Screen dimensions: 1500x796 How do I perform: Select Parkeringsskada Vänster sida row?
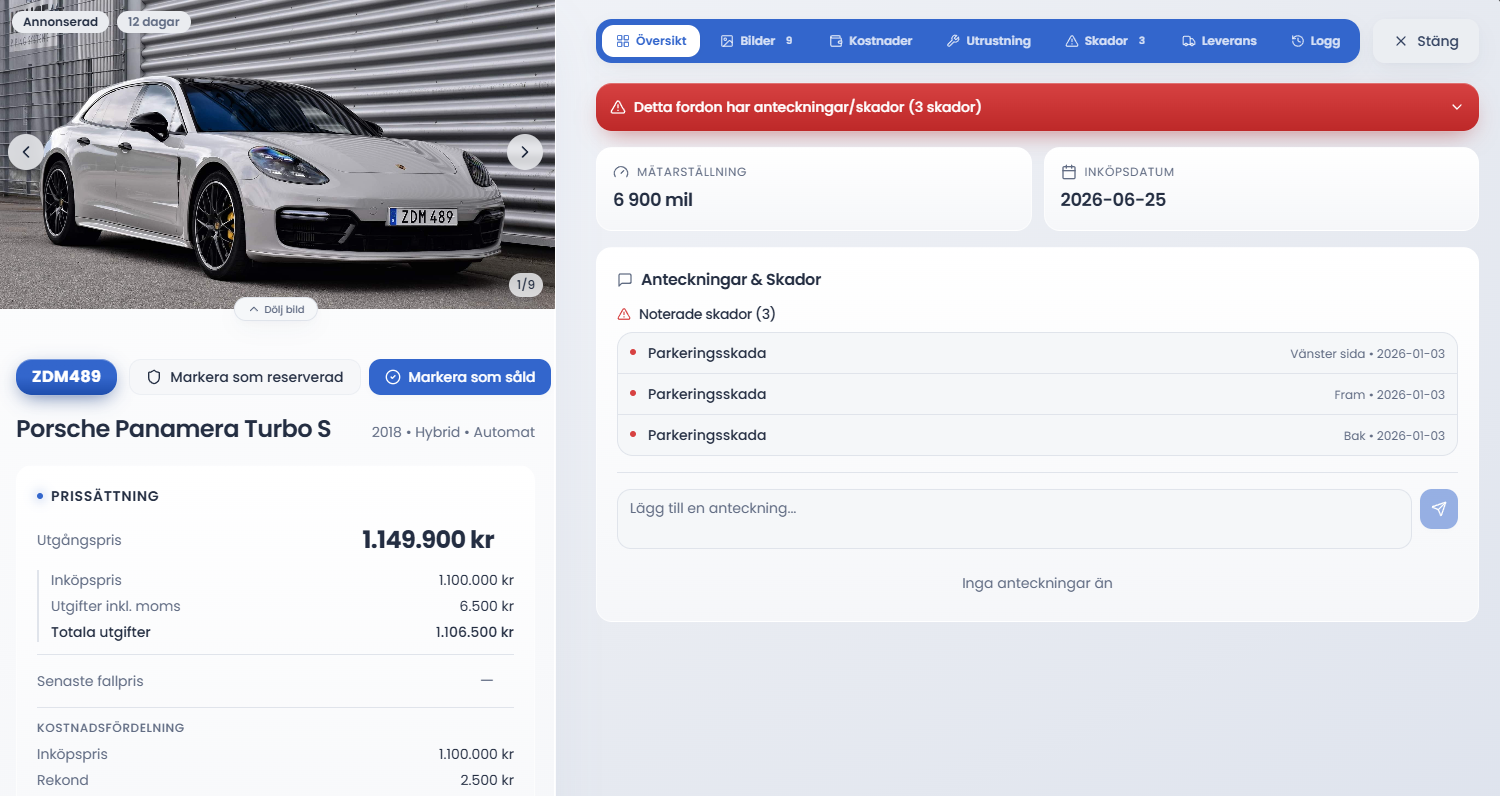[1037, 353]
